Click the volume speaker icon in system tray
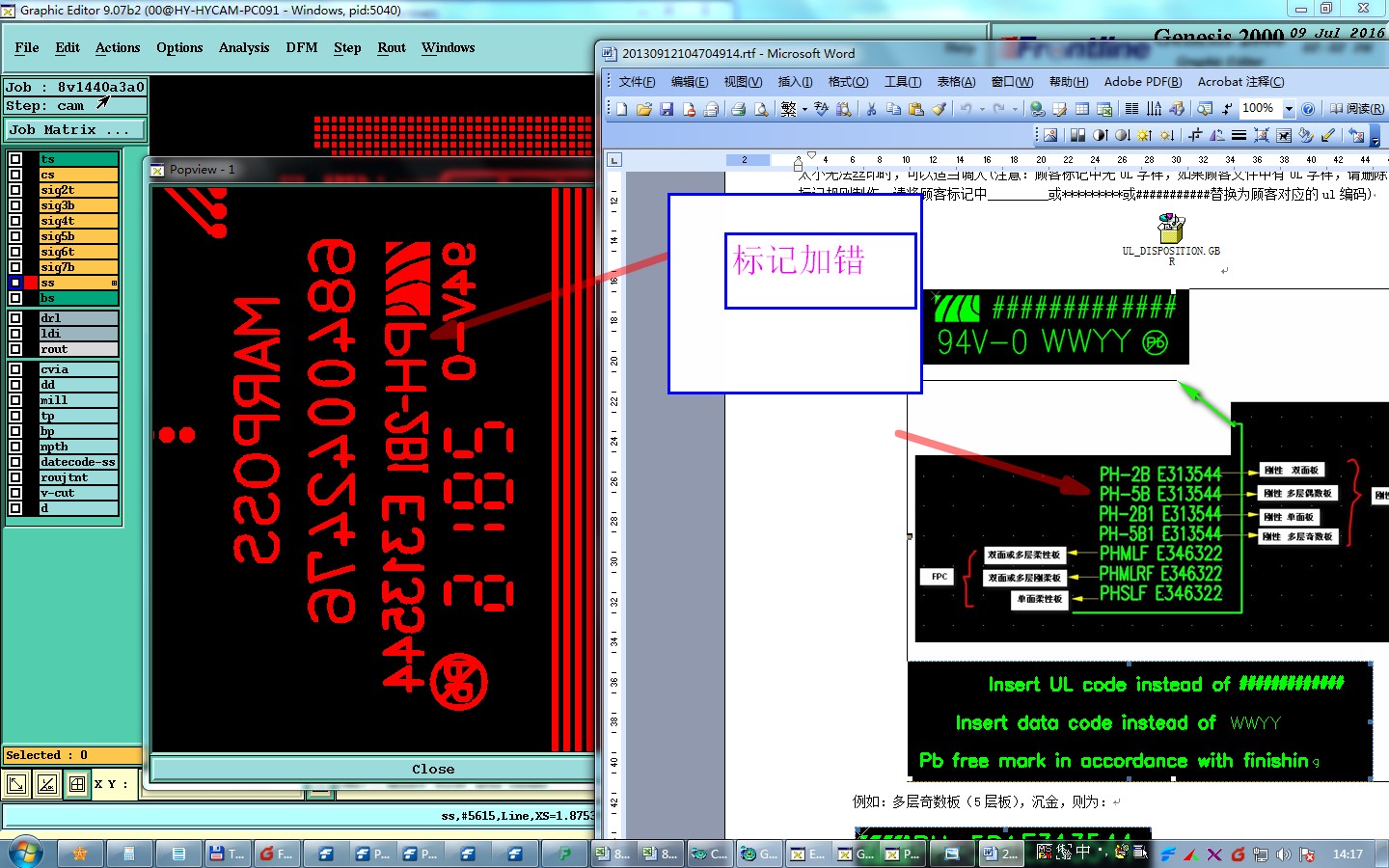The image size is (1389, 868). point(1284,854)
